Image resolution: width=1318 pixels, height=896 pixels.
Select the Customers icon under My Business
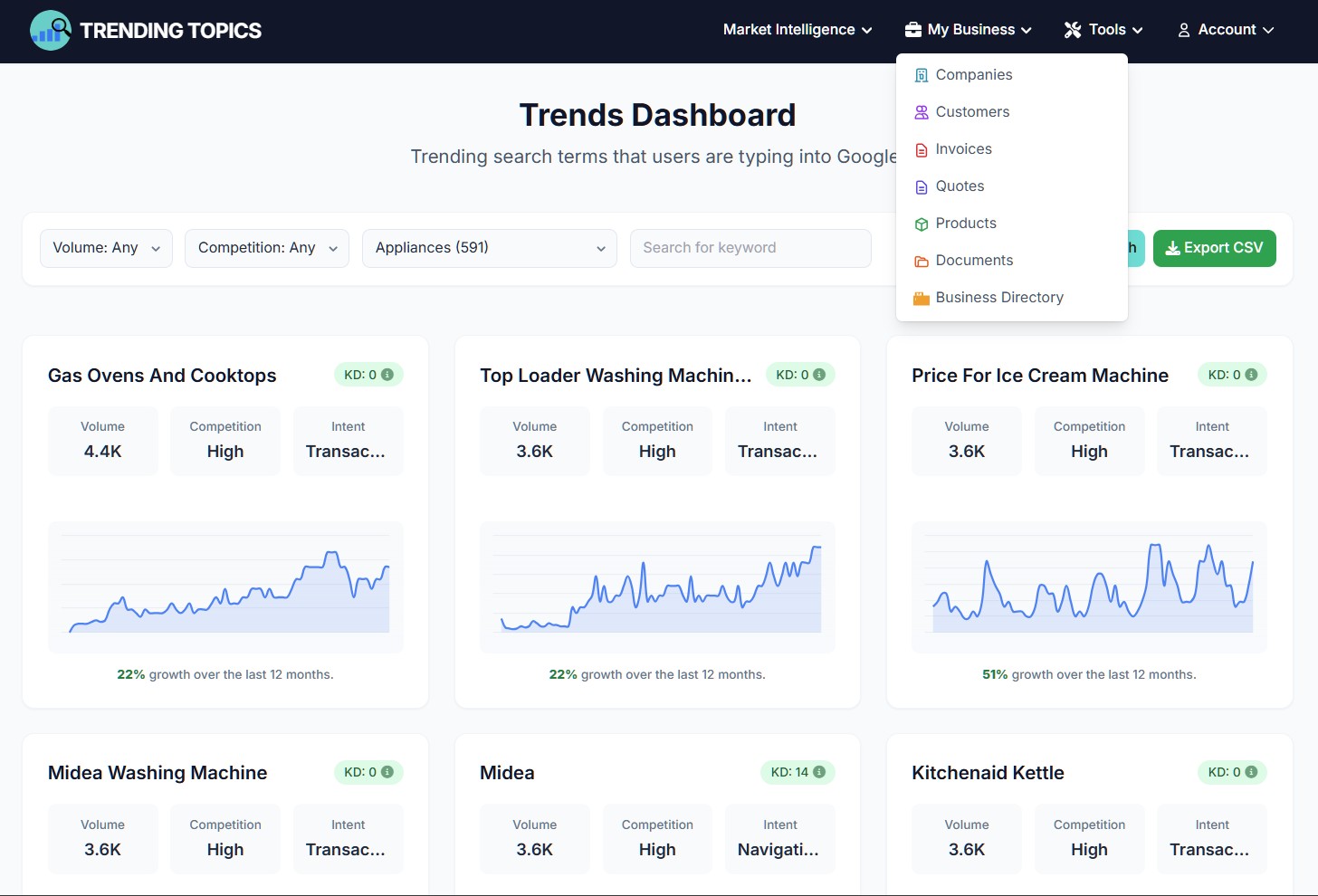pyautogui.click(x=922, y=111)
